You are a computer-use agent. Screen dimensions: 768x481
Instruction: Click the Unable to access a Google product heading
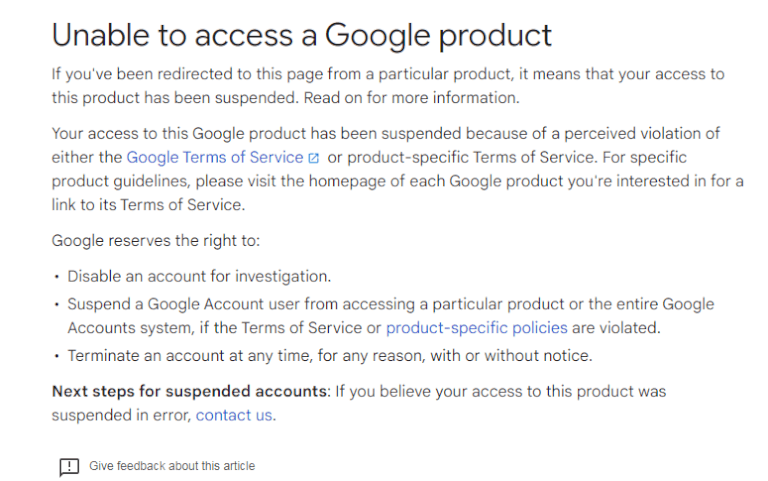coord(302,35)
